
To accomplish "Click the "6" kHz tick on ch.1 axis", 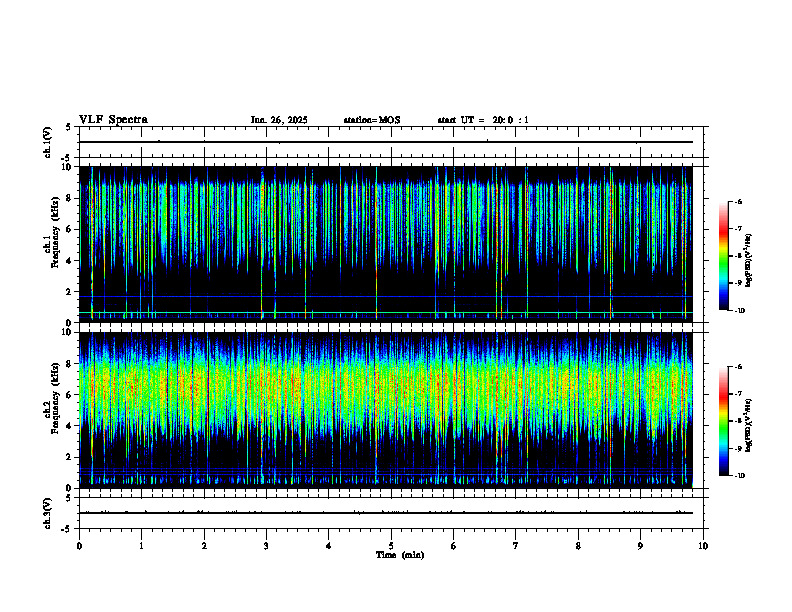I will (x=70, y=229).
